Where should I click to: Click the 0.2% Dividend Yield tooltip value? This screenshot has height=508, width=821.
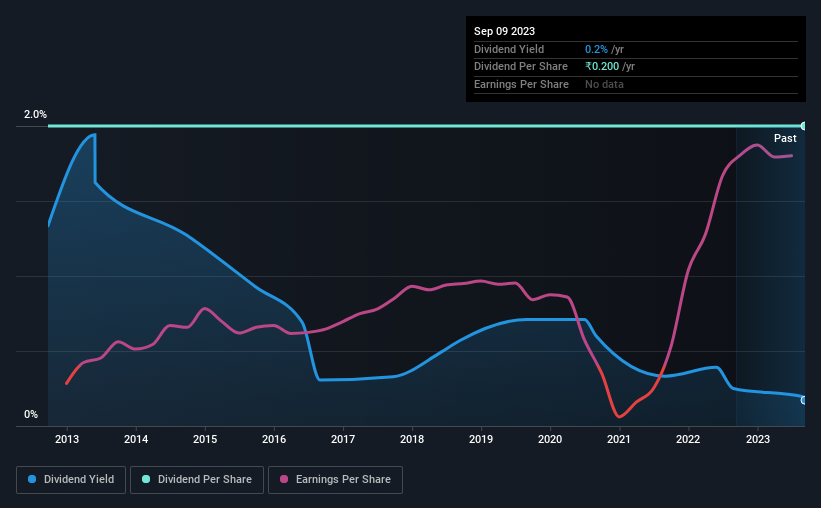(x=596, y=49)
